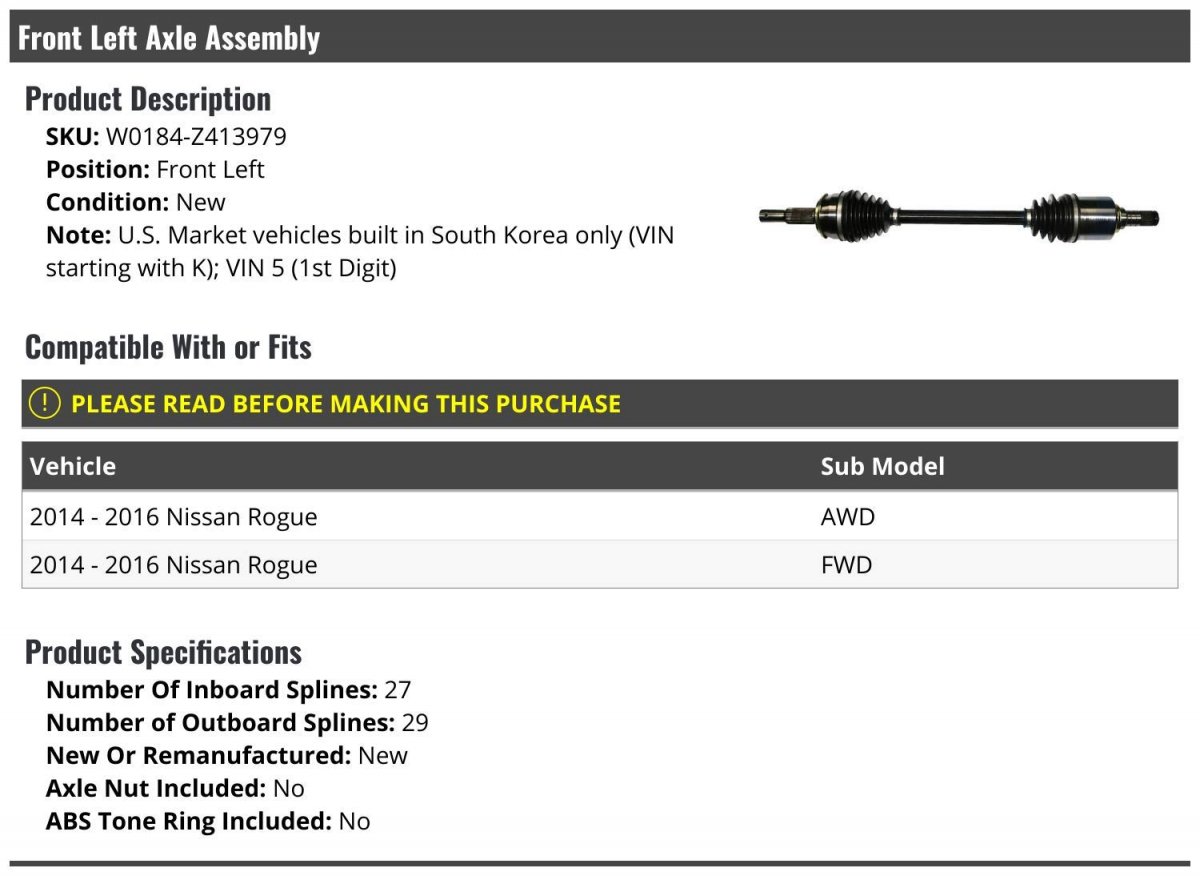Click the Product Description heading
1200x876 pixels.
[x=148, y=99]
